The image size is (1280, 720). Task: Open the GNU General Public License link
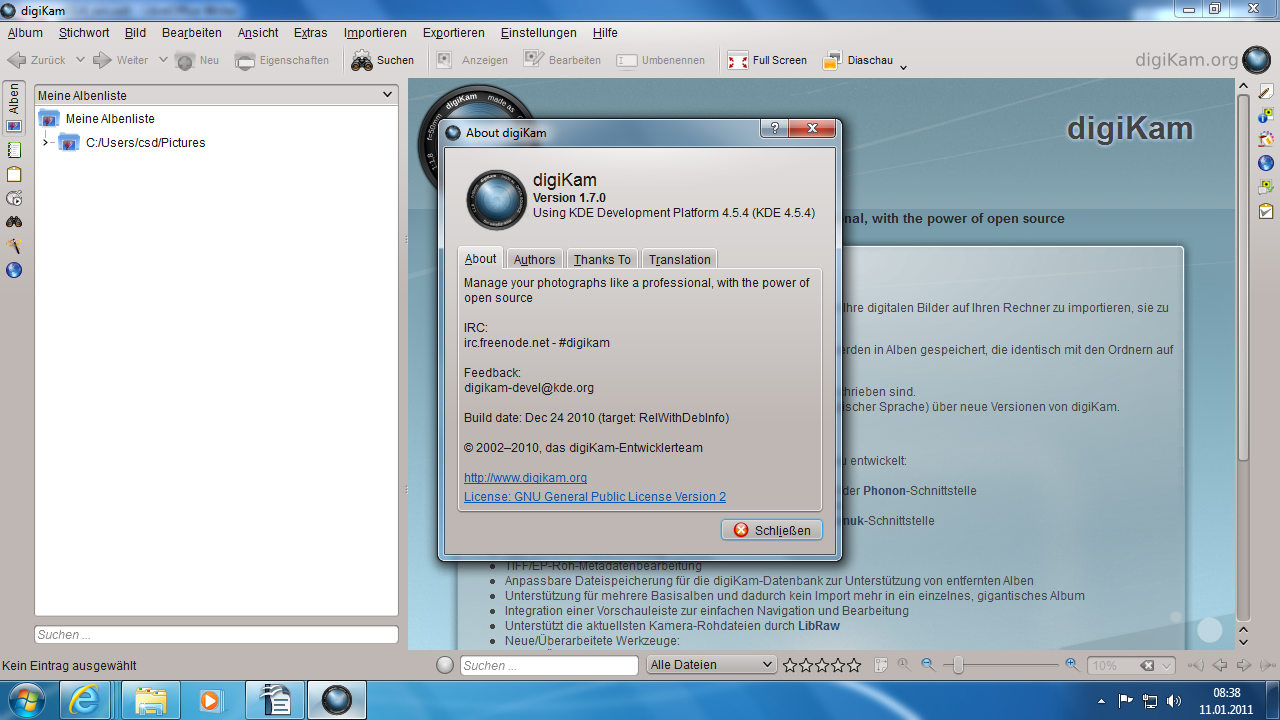coord(594,496)
